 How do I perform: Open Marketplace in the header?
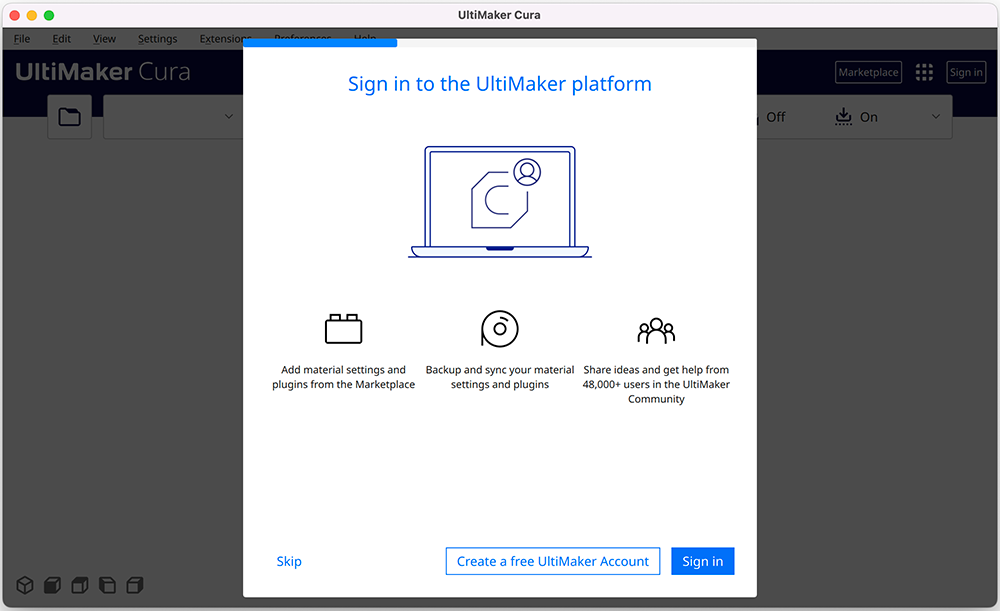pos(869,72)
